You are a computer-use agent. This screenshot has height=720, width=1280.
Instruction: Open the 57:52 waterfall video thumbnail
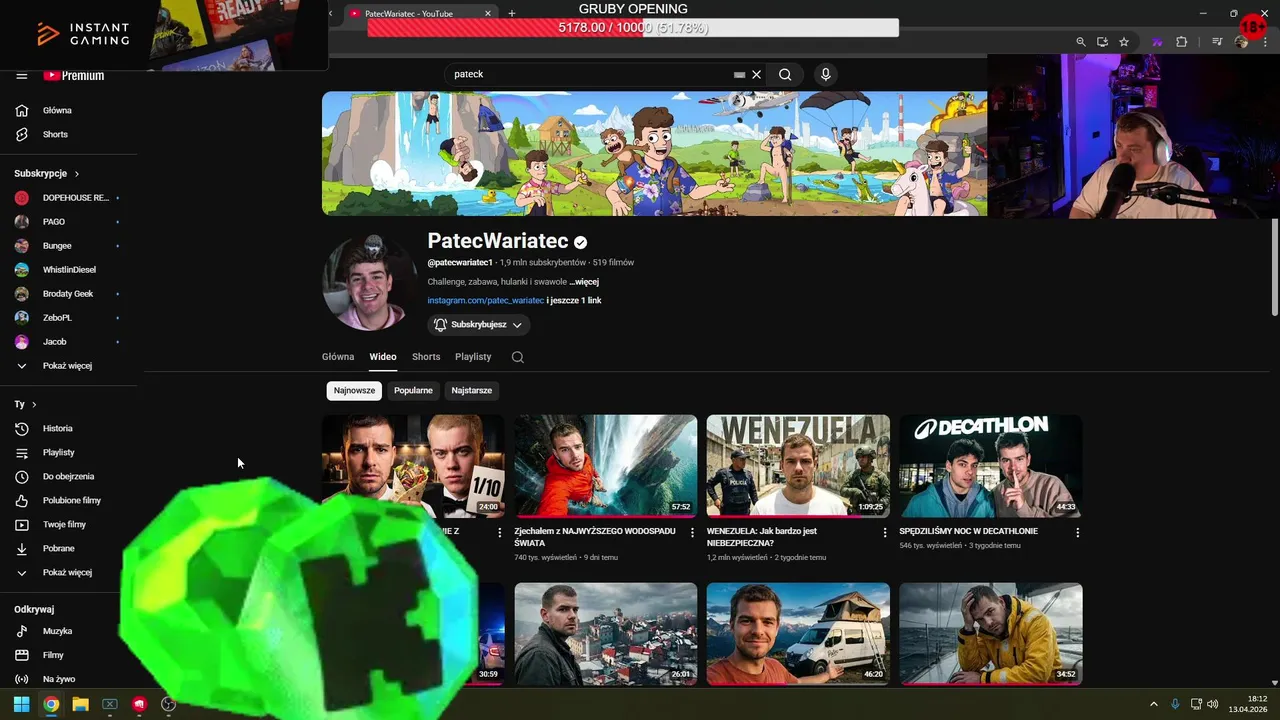(606, 466)
